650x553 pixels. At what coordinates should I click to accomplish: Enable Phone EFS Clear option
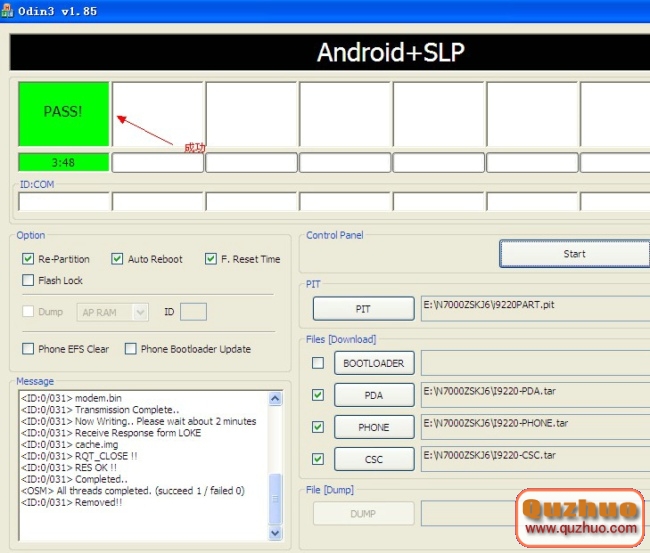[x=28, y=349]
